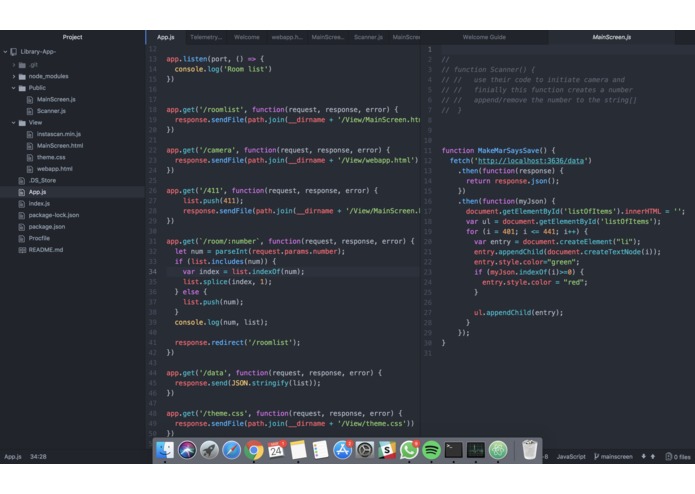Image resolution: width=695 pixels, height=494 pixels.
Task: Place cursor on console.log('Room list') line
Action: (223, 69)
